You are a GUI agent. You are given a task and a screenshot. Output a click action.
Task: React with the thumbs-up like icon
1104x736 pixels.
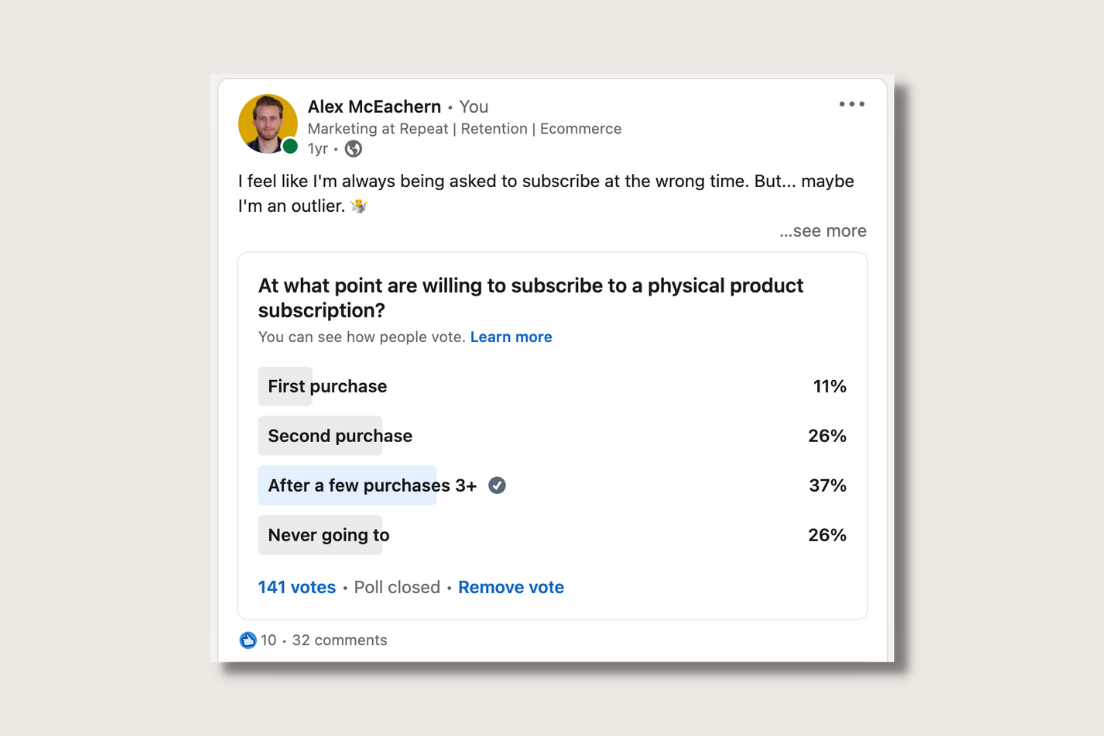tap(247, 640)
